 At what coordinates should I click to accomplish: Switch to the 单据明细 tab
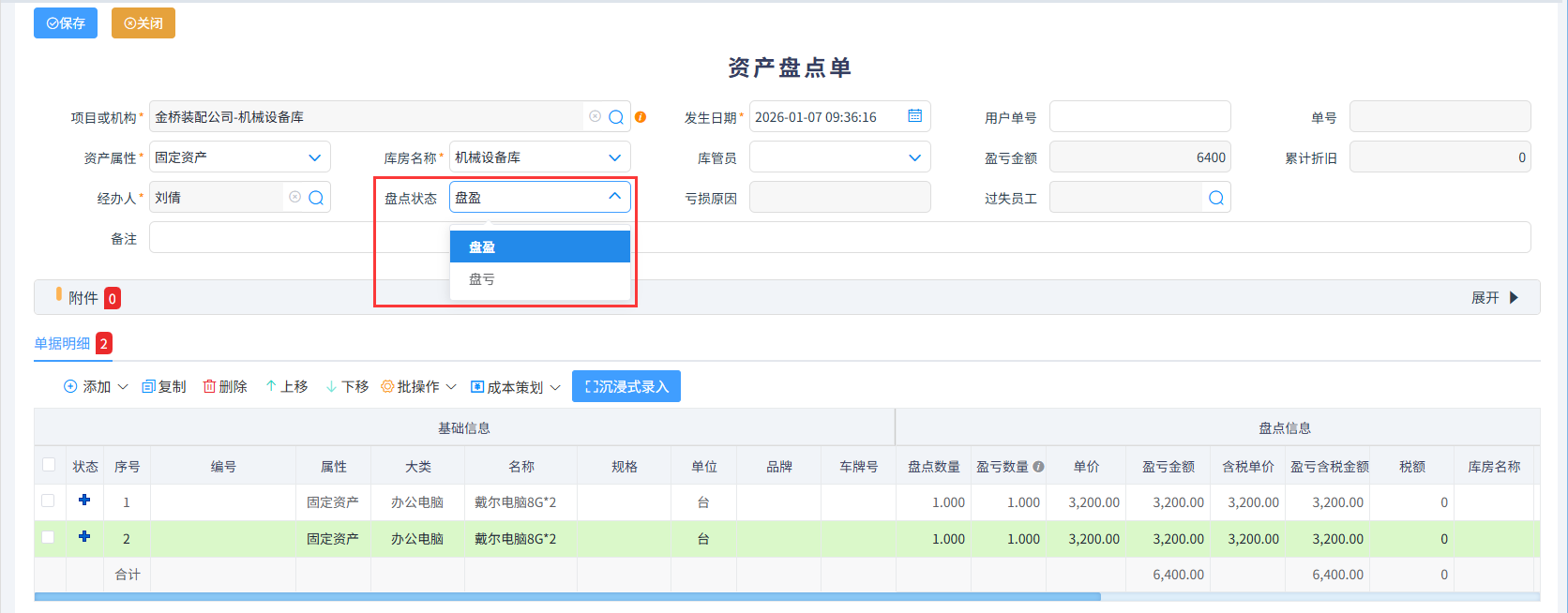63,343
